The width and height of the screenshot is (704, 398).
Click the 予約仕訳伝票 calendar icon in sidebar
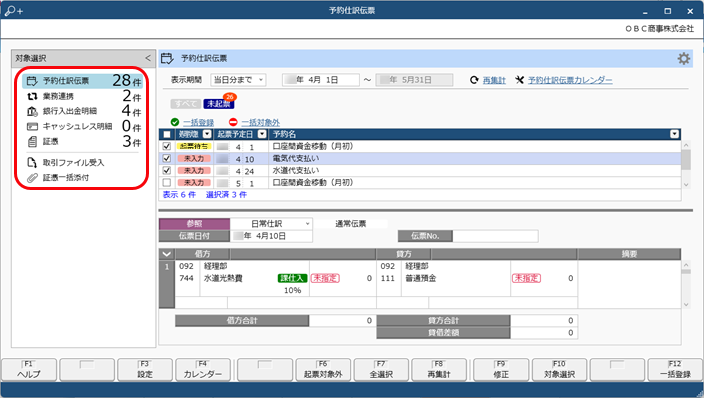pos(32,81)
